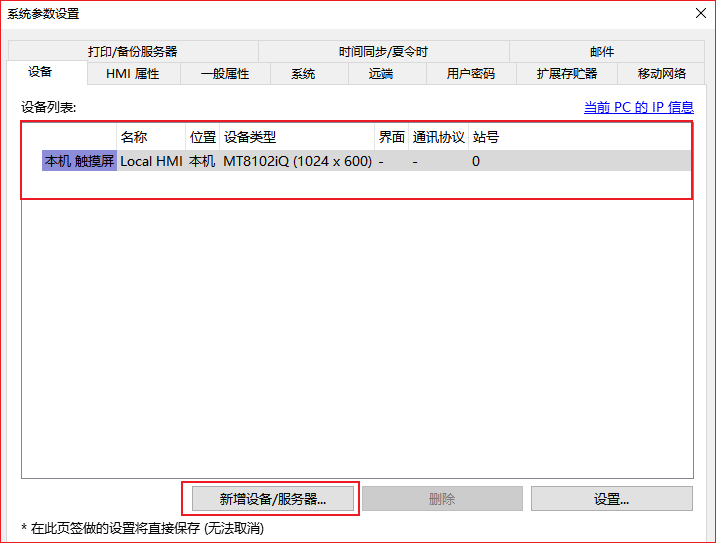Select the 远端 tab
This screenshot has height=543, width=716.
point(380,74)
